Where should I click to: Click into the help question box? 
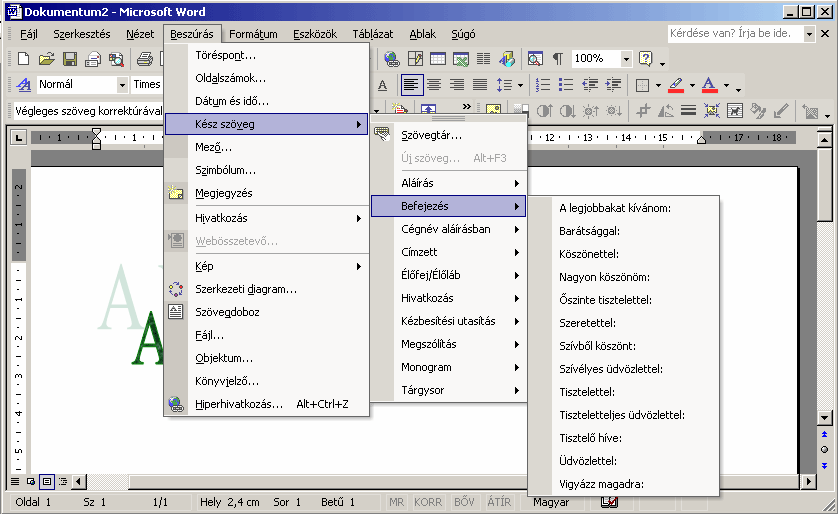click(x=736, y=33)
